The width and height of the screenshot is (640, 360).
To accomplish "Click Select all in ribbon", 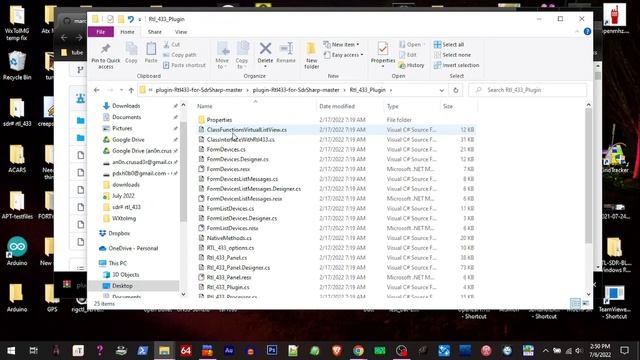I will point(449,44).
